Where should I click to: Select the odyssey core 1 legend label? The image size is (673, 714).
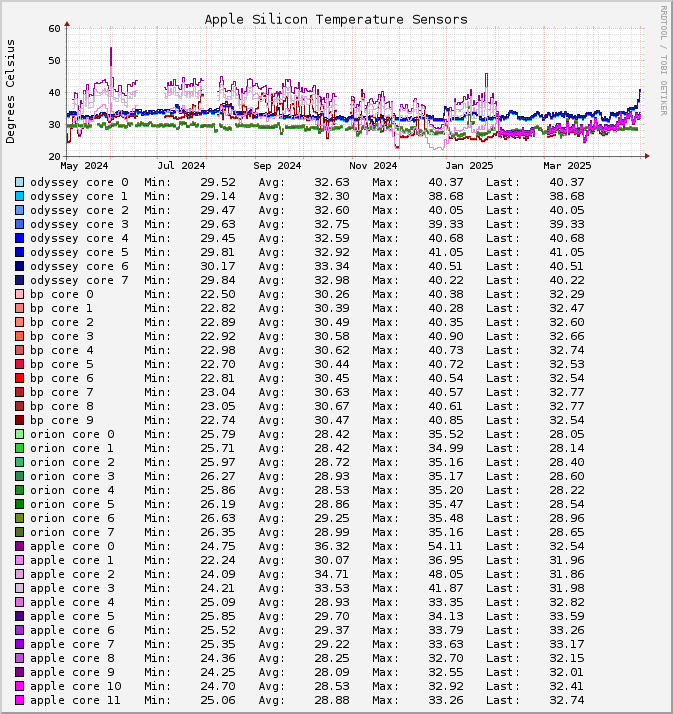point(79,196)
